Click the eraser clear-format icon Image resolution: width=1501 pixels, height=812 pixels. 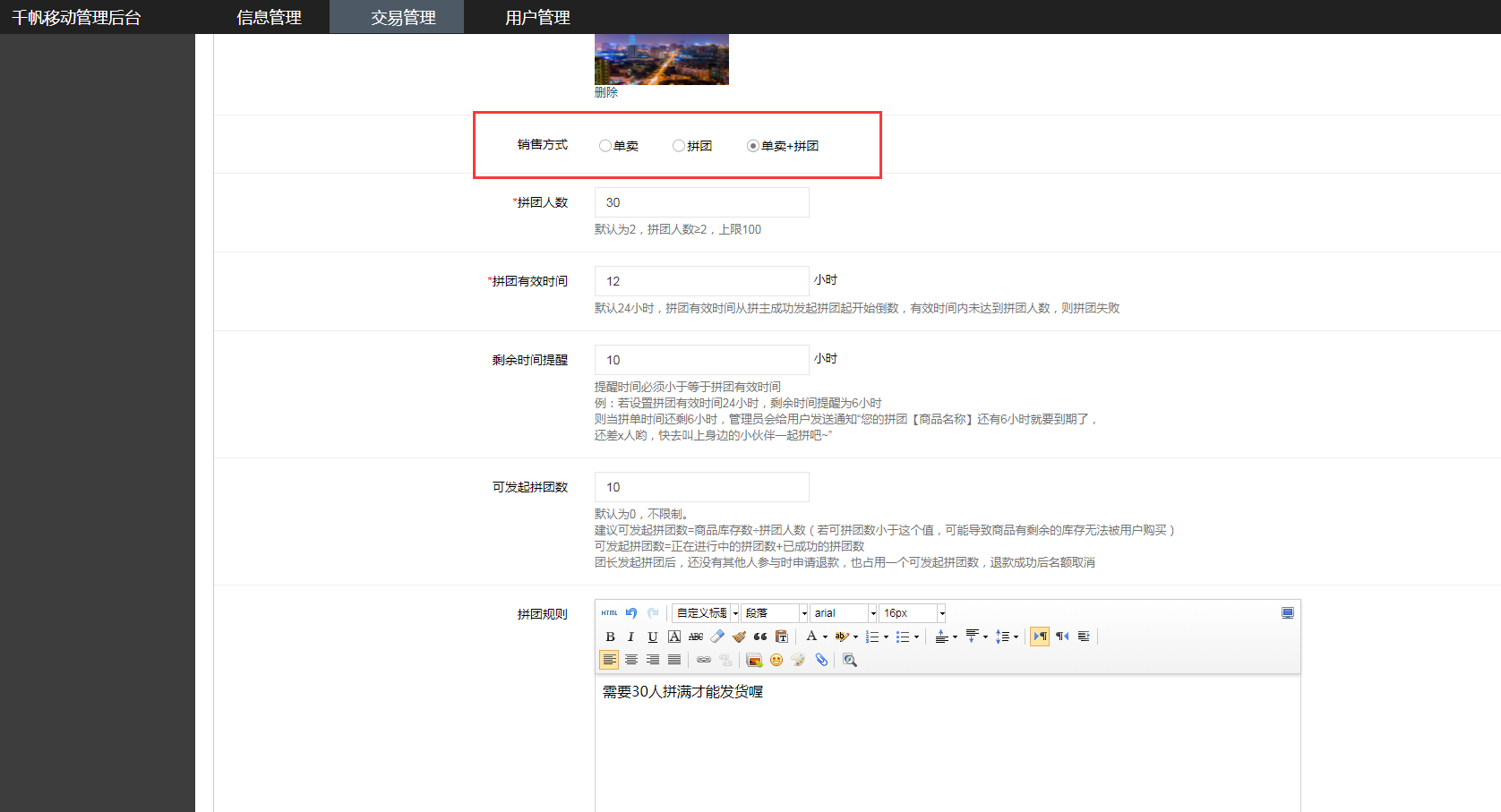[717, 637]
